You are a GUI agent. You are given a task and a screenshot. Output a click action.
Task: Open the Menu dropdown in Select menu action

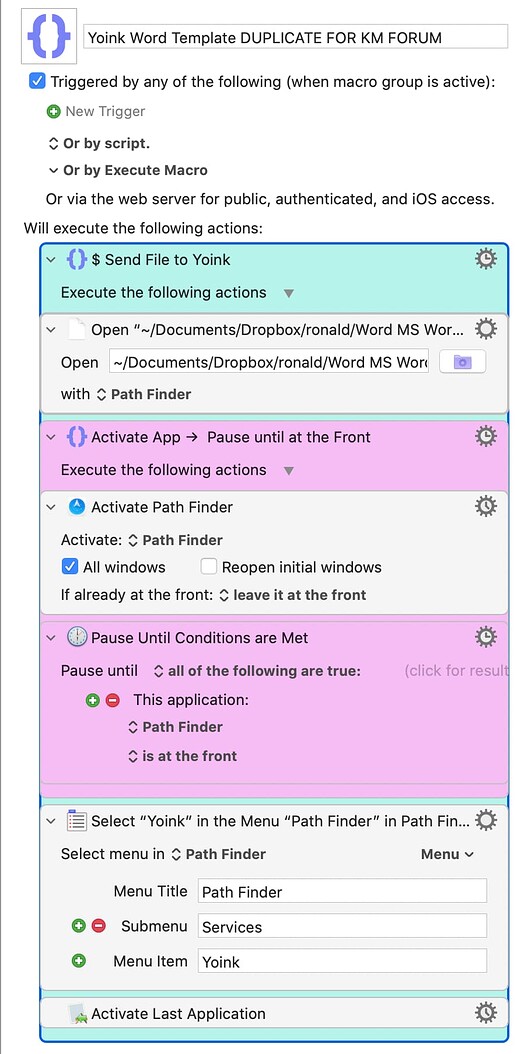click(x=447, y=854)
